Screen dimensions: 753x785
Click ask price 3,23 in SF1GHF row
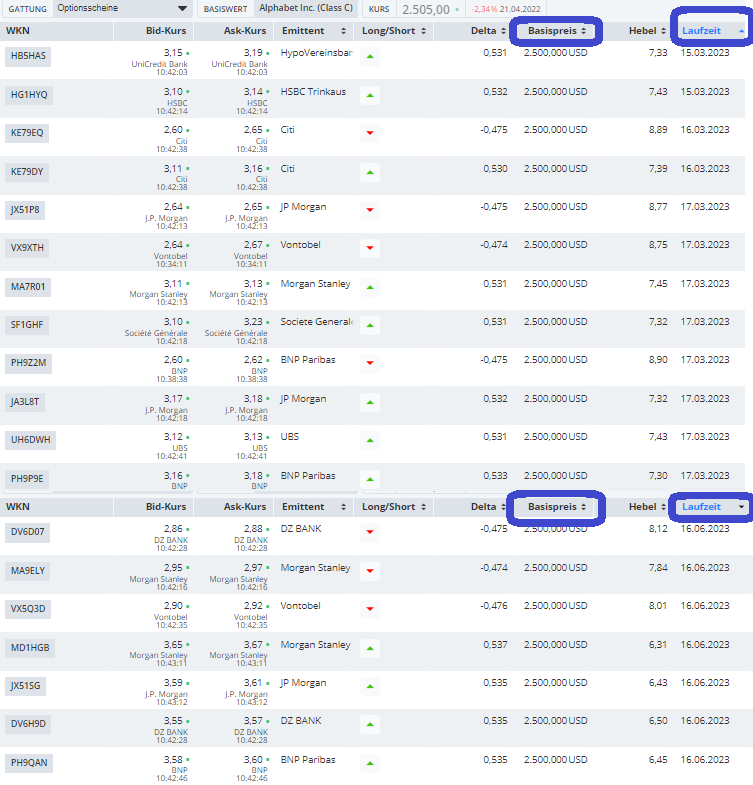(253, 322)
